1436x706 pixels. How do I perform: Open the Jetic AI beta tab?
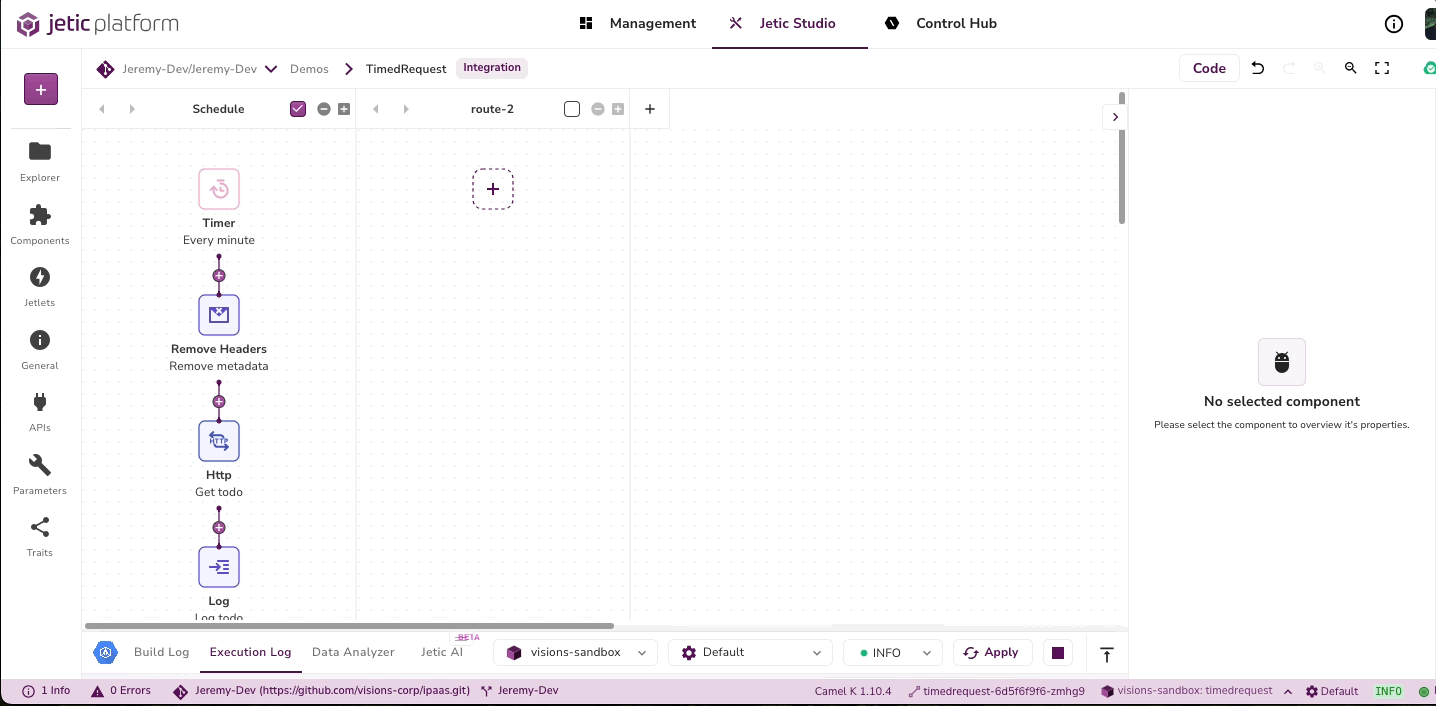pos(442,652)
